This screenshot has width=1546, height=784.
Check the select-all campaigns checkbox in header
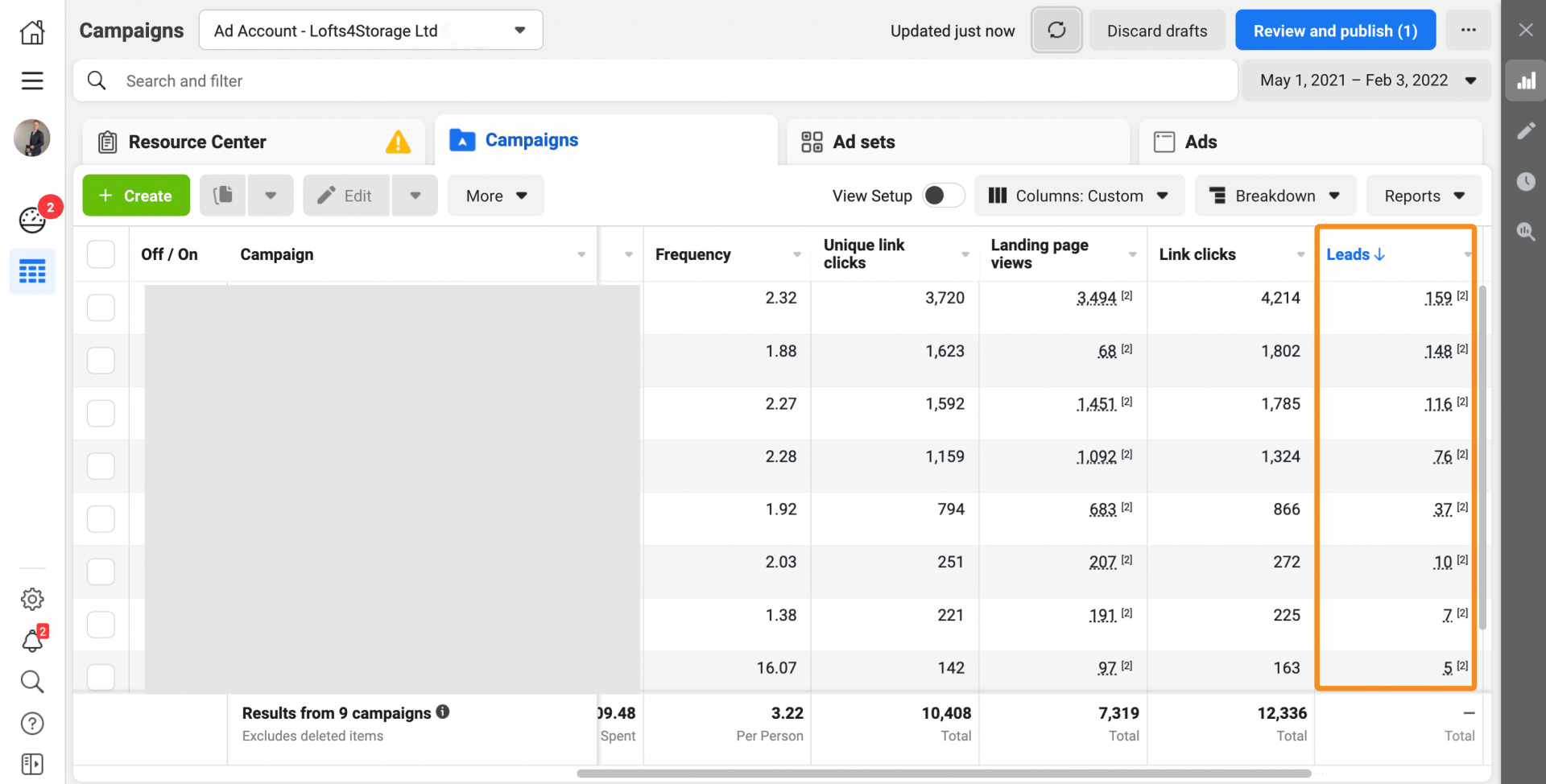[x=101, y=254]
